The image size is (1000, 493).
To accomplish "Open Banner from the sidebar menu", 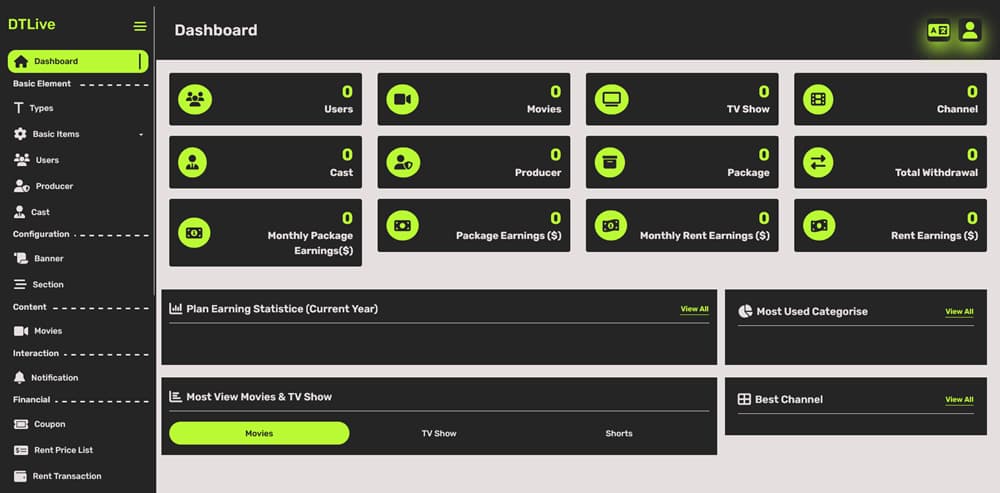I will pos(48,259).
